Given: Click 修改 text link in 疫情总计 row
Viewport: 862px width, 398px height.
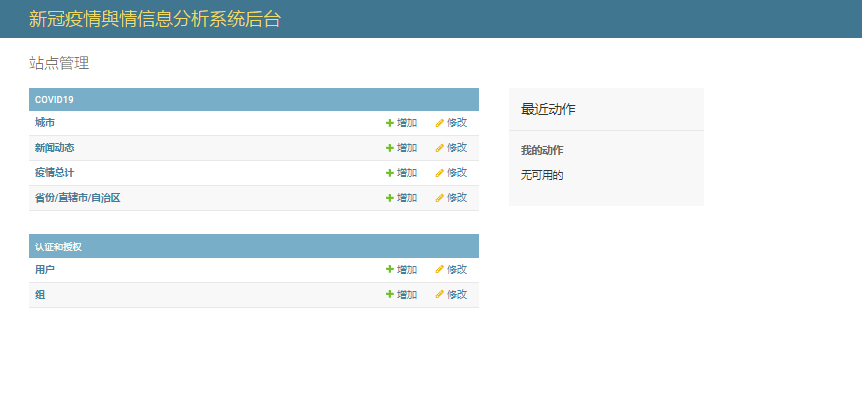Looking at the screenshot, I should pyautogui.click(x=457, y=173).
